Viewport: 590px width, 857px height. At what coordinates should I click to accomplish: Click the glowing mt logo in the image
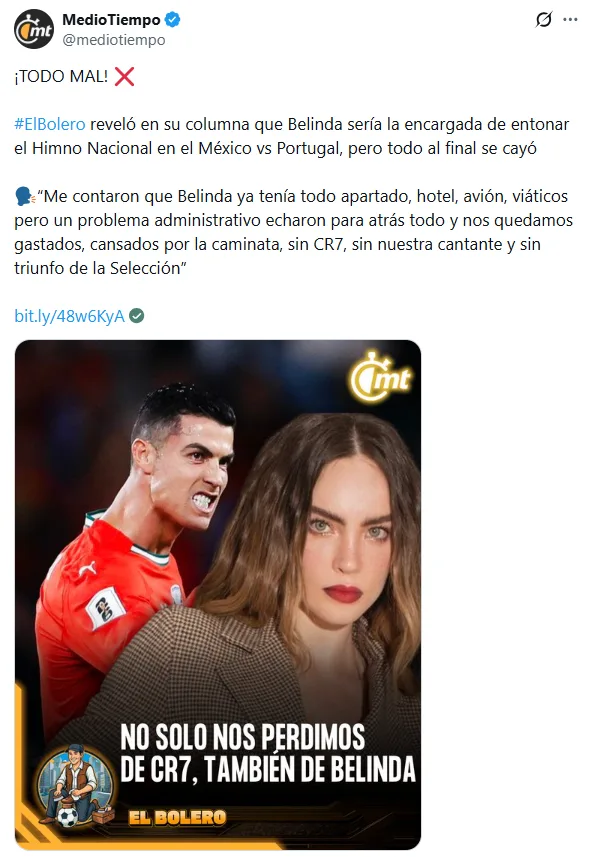pyautogui.click(x=381, y=377)
